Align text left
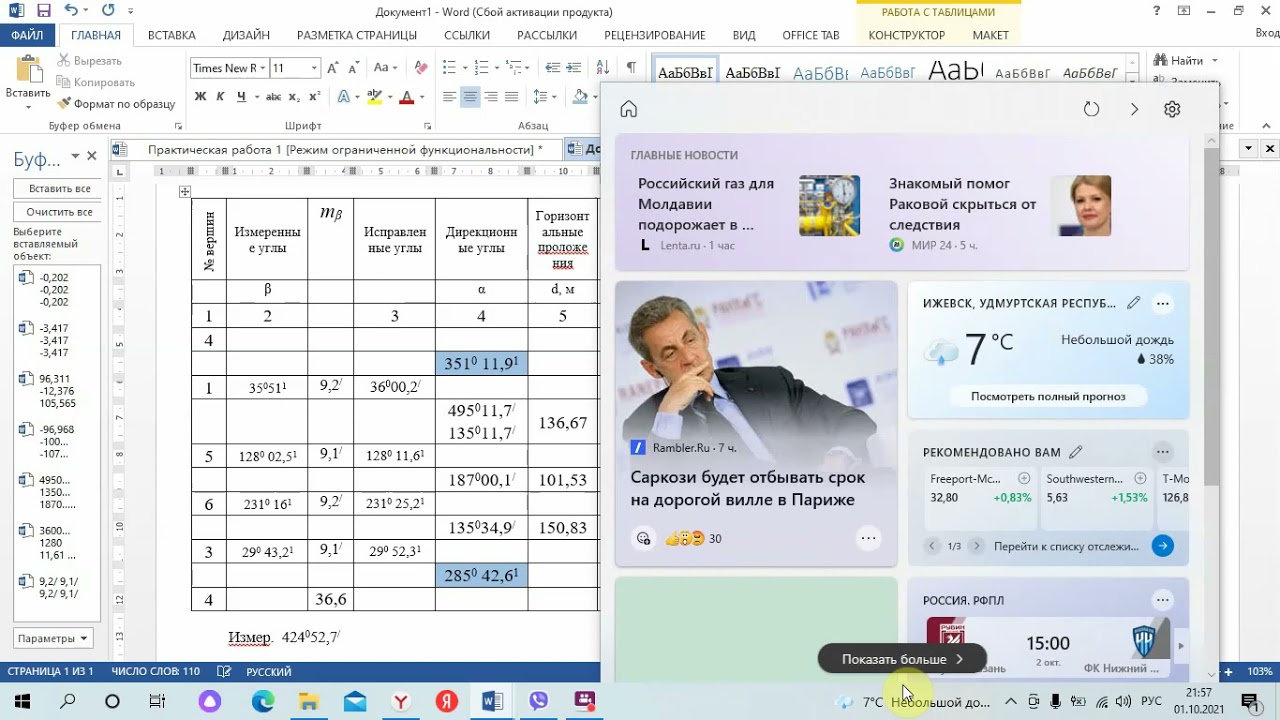The image size is (1280, 720). click(449, 97)
